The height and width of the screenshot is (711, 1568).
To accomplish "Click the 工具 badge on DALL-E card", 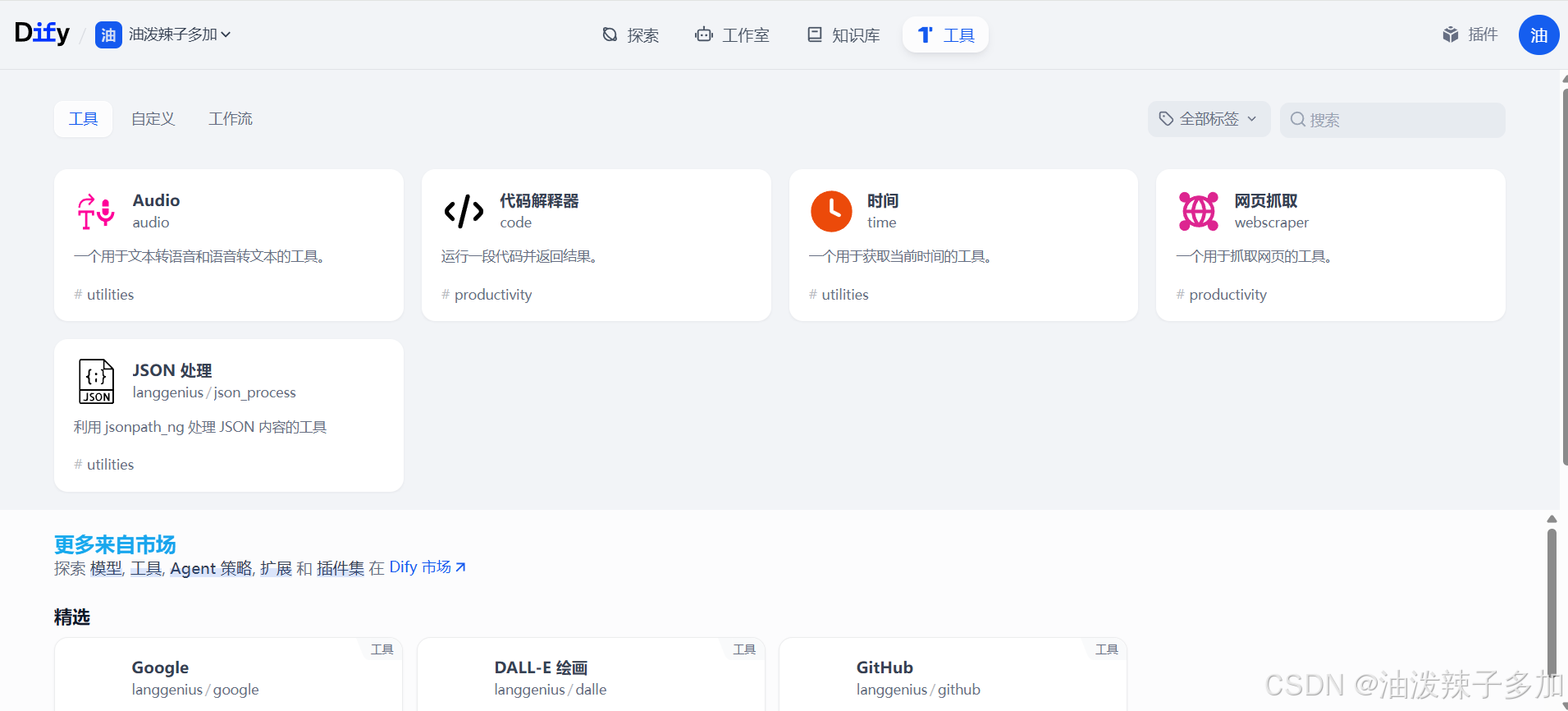I will 744,649.
